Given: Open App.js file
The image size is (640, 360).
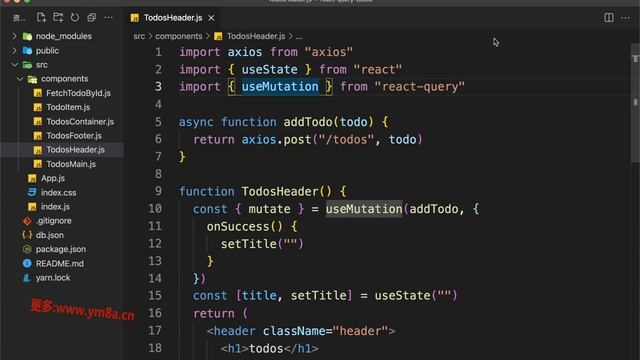Looking at the screenshot, I should 53,178.
